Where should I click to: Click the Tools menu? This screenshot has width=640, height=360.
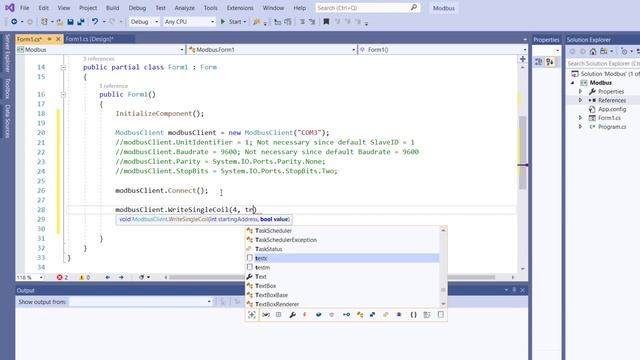211,8
